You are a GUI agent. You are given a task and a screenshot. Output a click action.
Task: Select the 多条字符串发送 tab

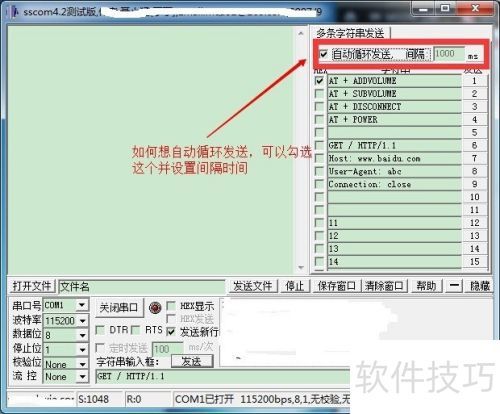pos(351,33)
